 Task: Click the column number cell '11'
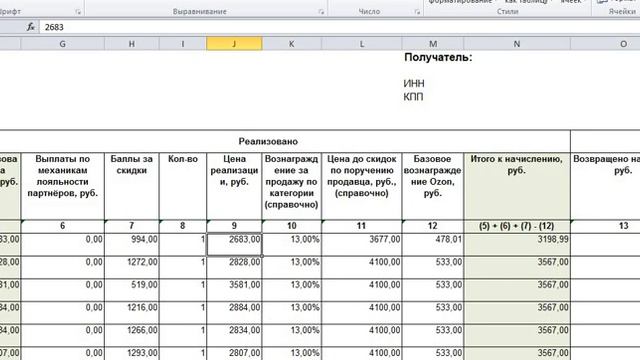[x=362, y=226]
